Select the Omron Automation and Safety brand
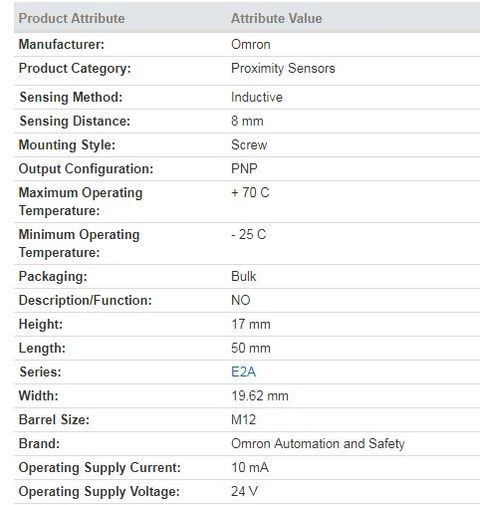 tap(318, 443)
